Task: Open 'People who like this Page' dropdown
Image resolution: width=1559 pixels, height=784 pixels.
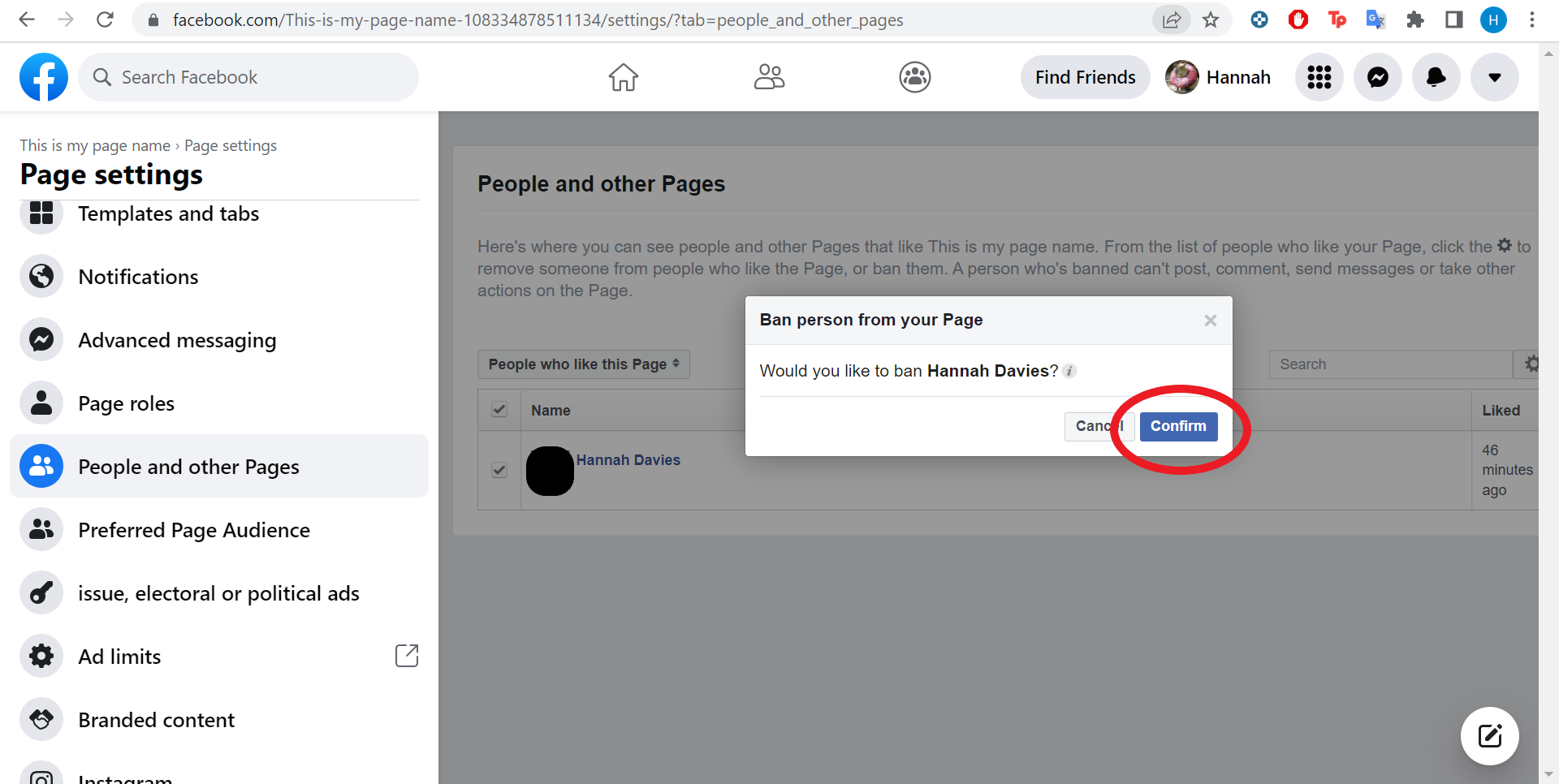Action: point(584,364)
